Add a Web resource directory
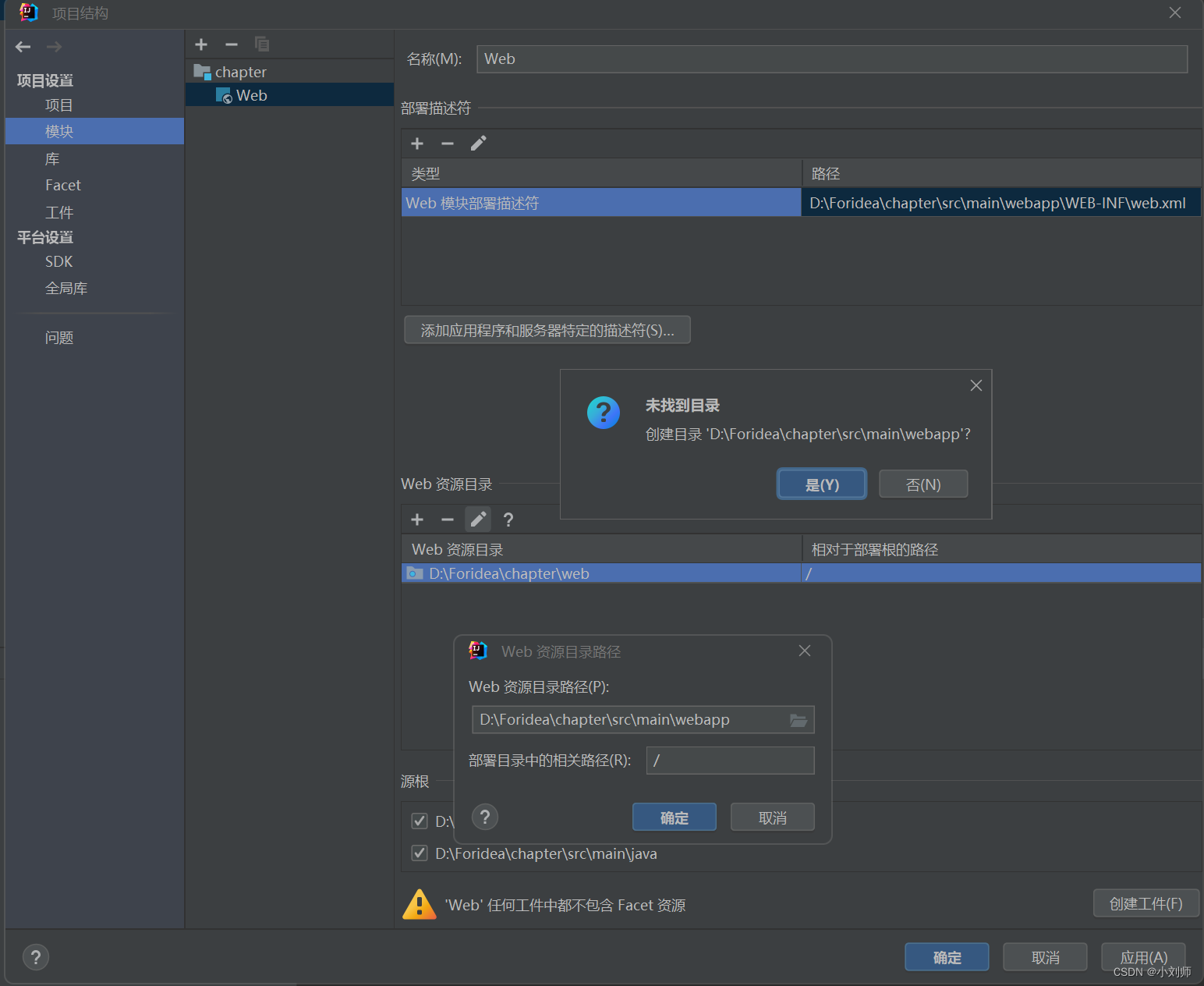This screenshot has width=1204, height=986. (417, 520)
